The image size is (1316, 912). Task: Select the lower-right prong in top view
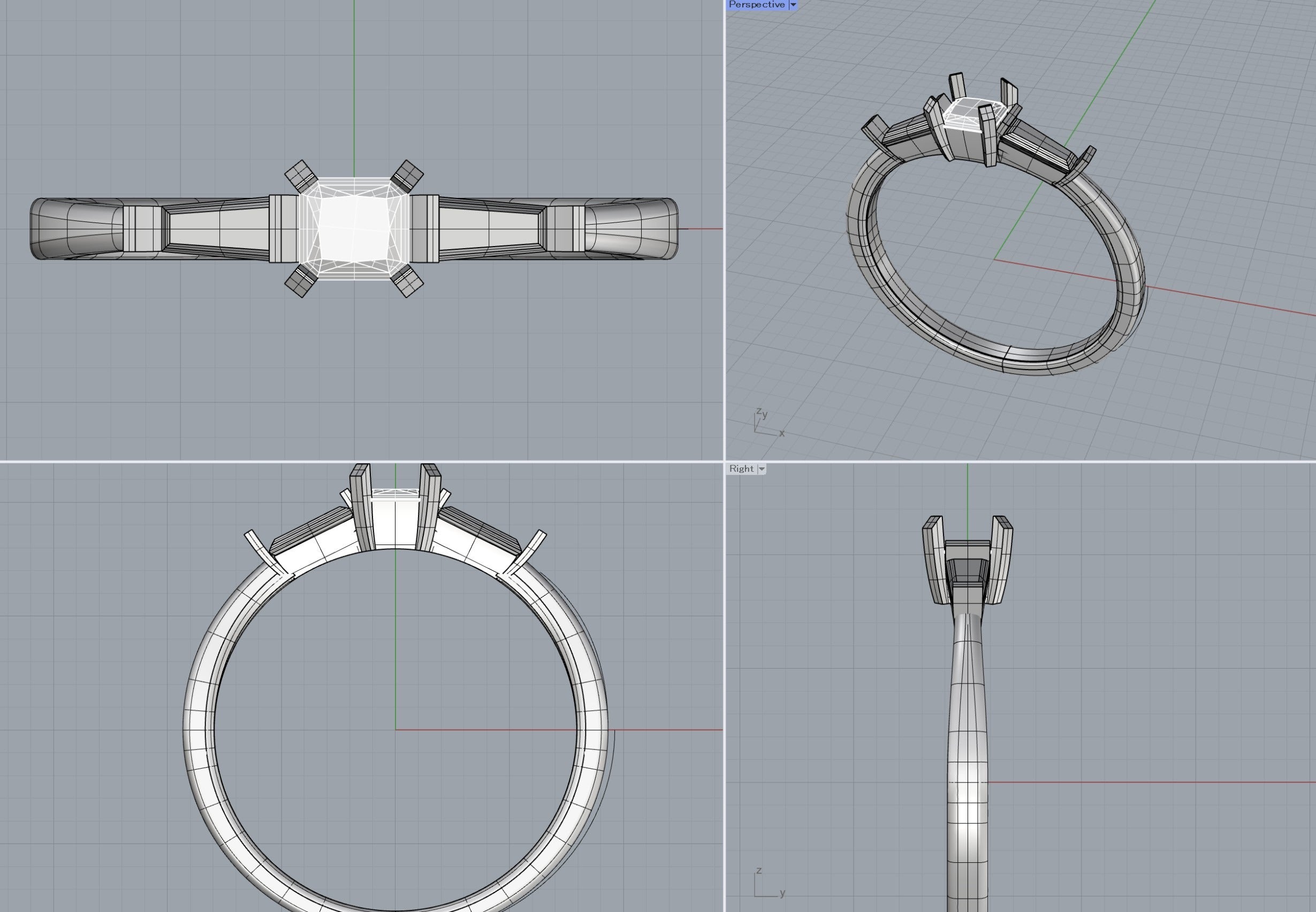(x=407, y=281)
